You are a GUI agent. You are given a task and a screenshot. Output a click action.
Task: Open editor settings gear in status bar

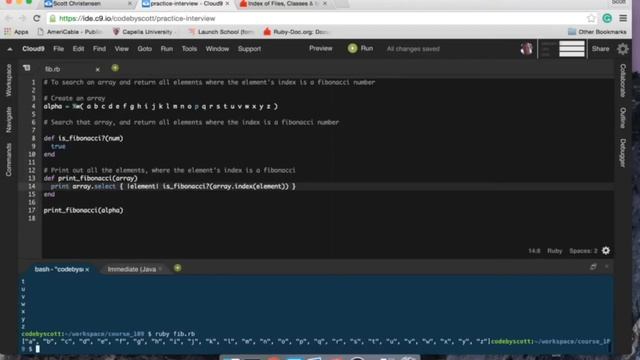coord(606,251)
